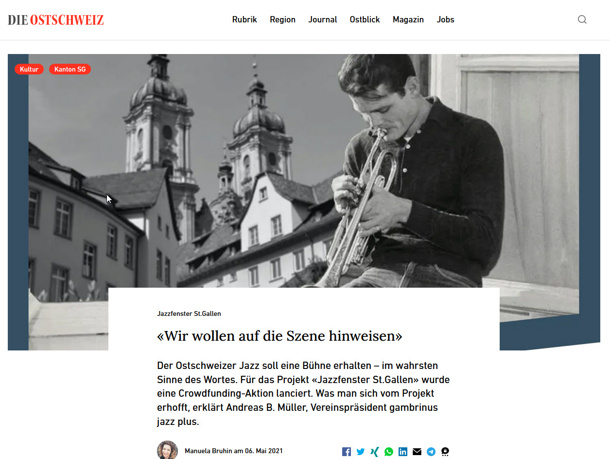This screenshot has width=610, height=459.
Task: Open the Region menu
Action: point(282,19)
